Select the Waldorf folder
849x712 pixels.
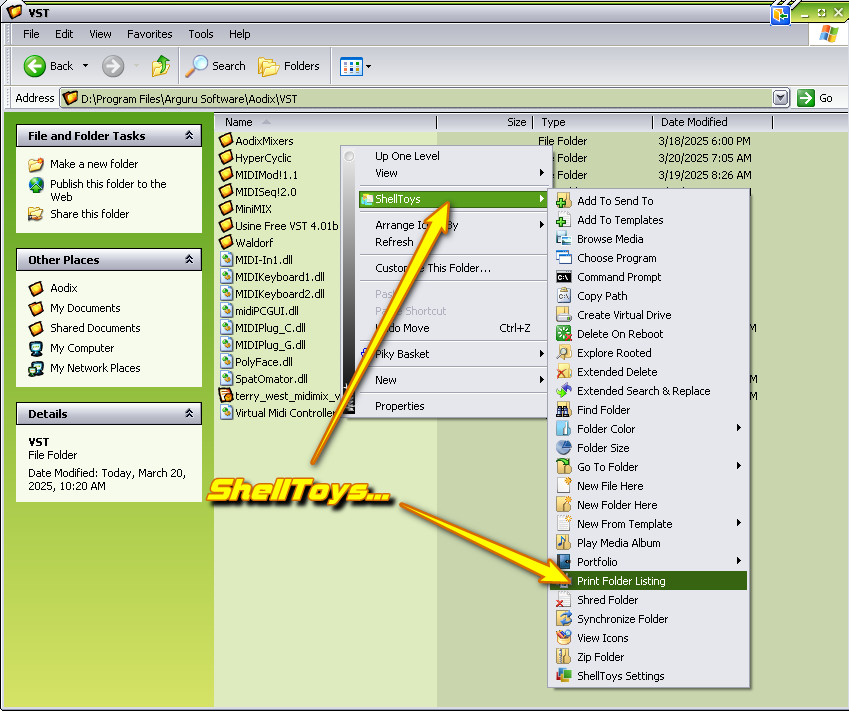click(253, 243)
